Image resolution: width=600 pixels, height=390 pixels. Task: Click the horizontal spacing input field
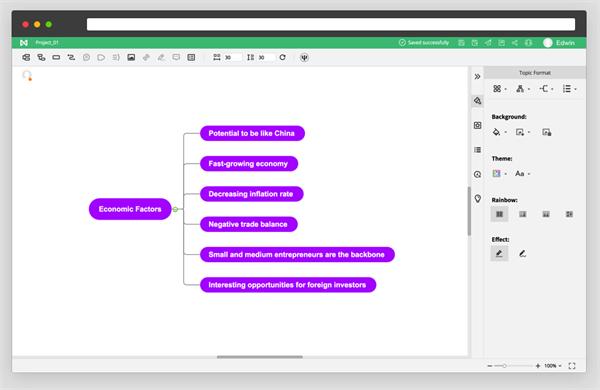pos(232,57)
